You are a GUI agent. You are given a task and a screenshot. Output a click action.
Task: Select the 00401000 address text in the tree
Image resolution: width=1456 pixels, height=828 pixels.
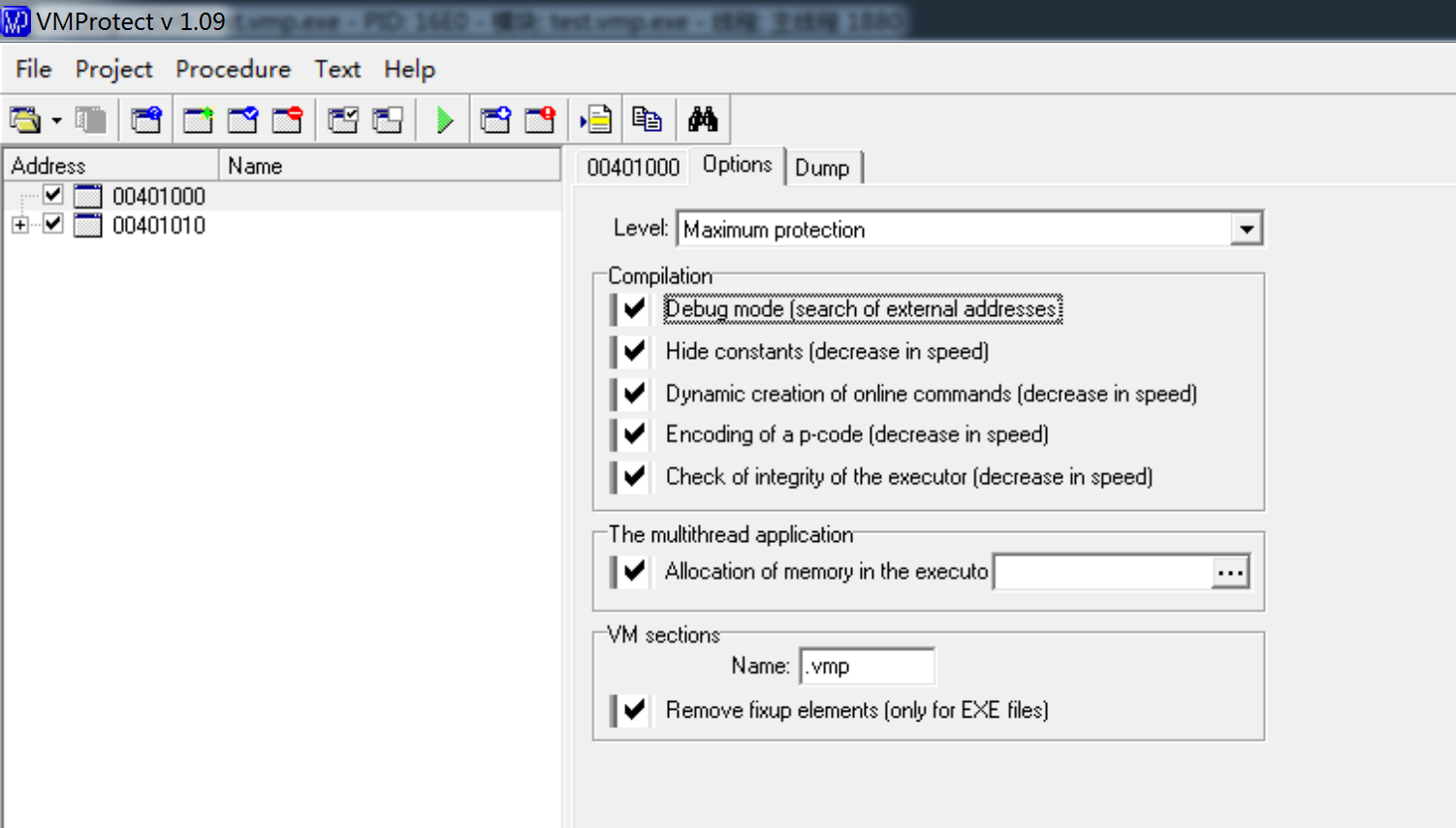pyautogui.click(x=159, y=196)
